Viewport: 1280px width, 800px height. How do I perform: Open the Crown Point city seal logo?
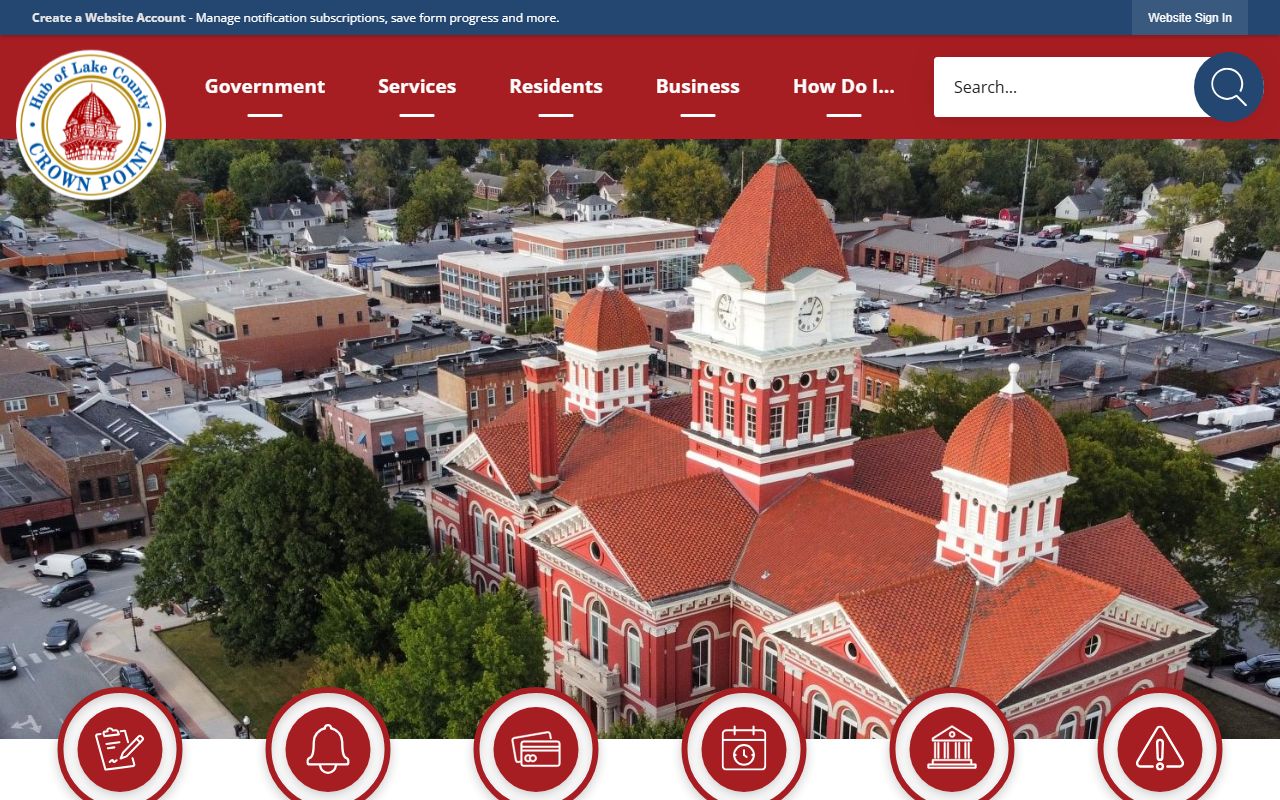91,125
